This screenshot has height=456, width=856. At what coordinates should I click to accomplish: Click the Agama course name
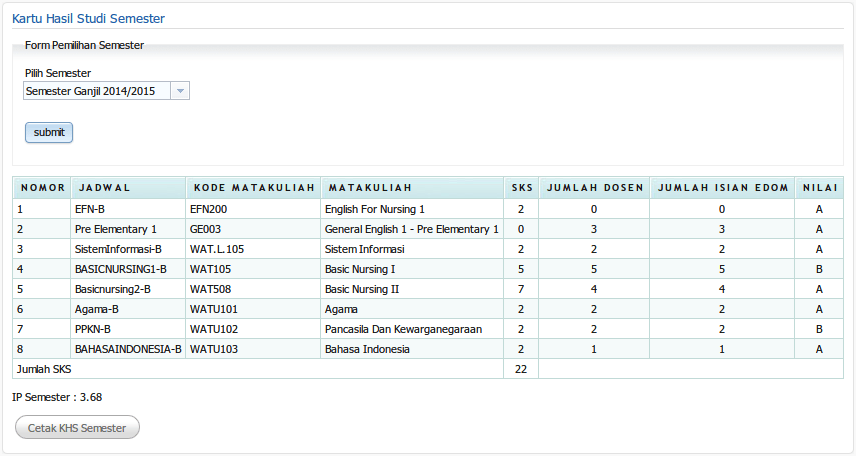click(x=341, y=309)
